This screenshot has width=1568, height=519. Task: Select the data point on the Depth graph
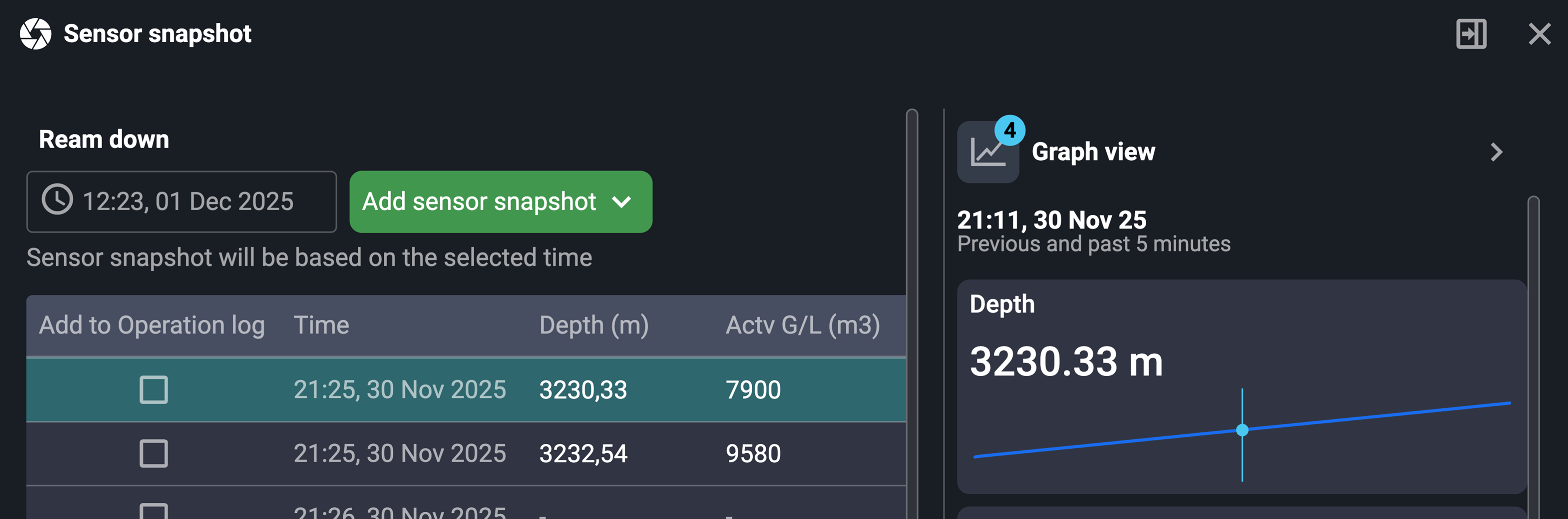pos(1242,431)
